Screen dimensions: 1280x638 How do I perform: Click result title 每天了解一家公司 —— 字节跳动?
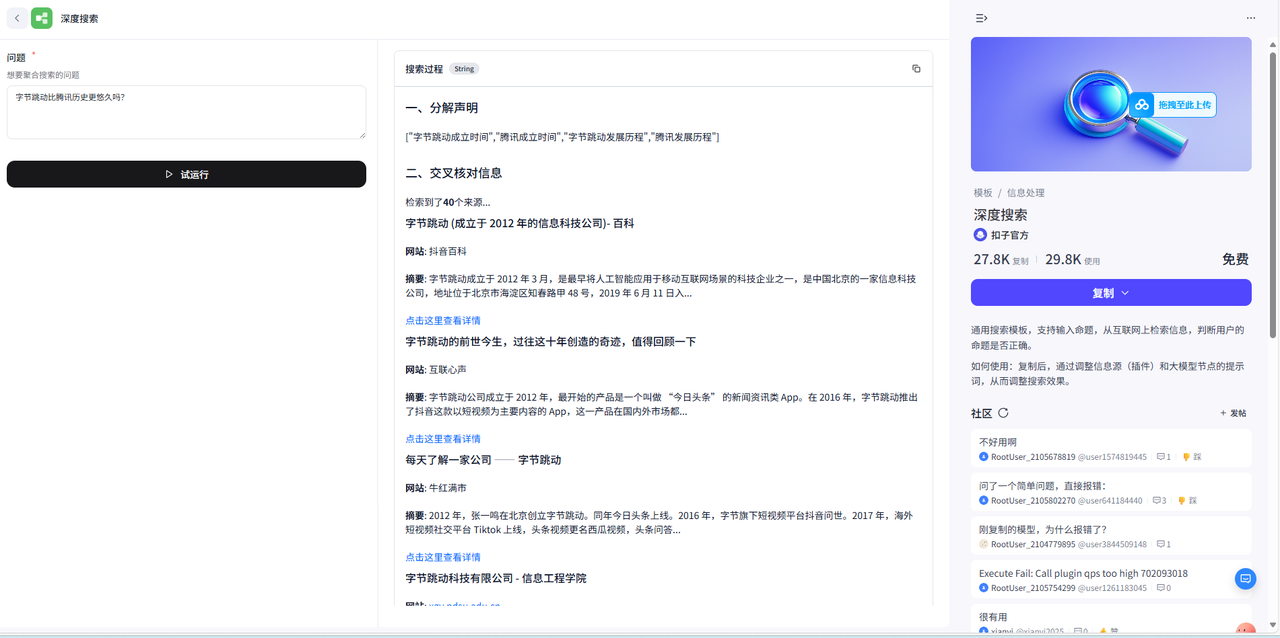[x=483, y=460]
